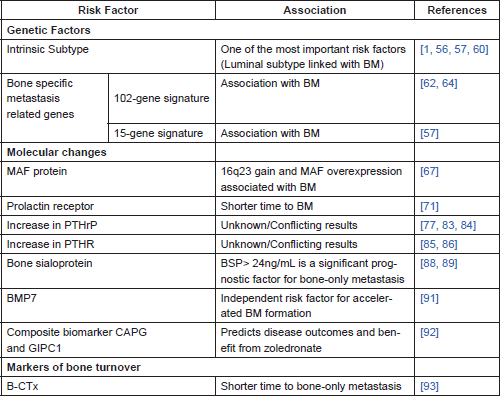Open the Intrinsic Subtype reference link [1, 56, 57, 60]
The image size is (500, 396).
click(454, 49)
